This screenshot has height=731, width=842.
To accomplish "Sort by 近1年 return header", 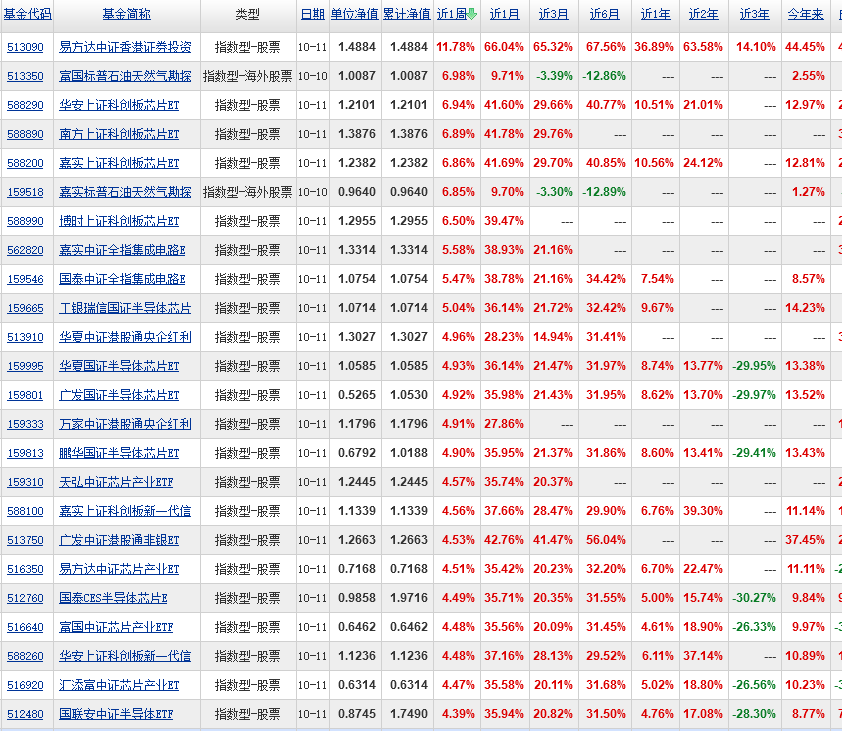I will (x=656, y=14).
